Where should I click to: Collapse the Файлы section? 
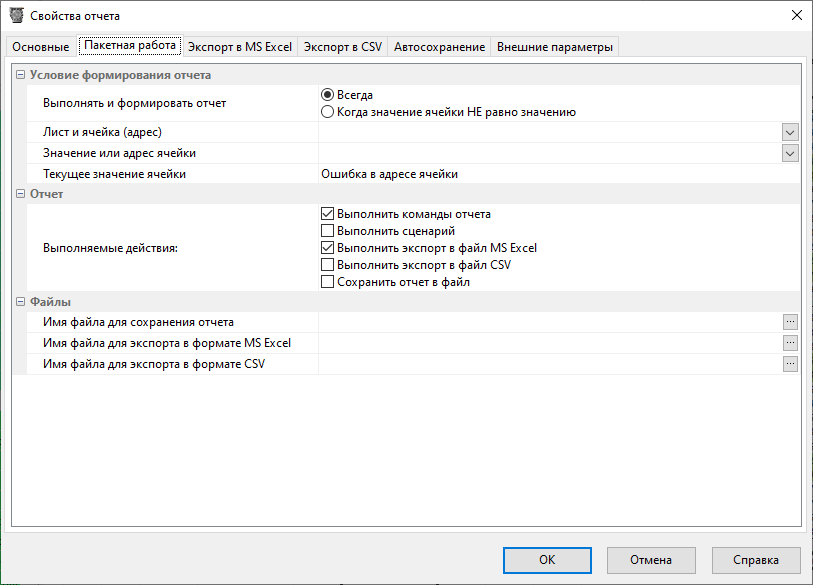point(20,301)
